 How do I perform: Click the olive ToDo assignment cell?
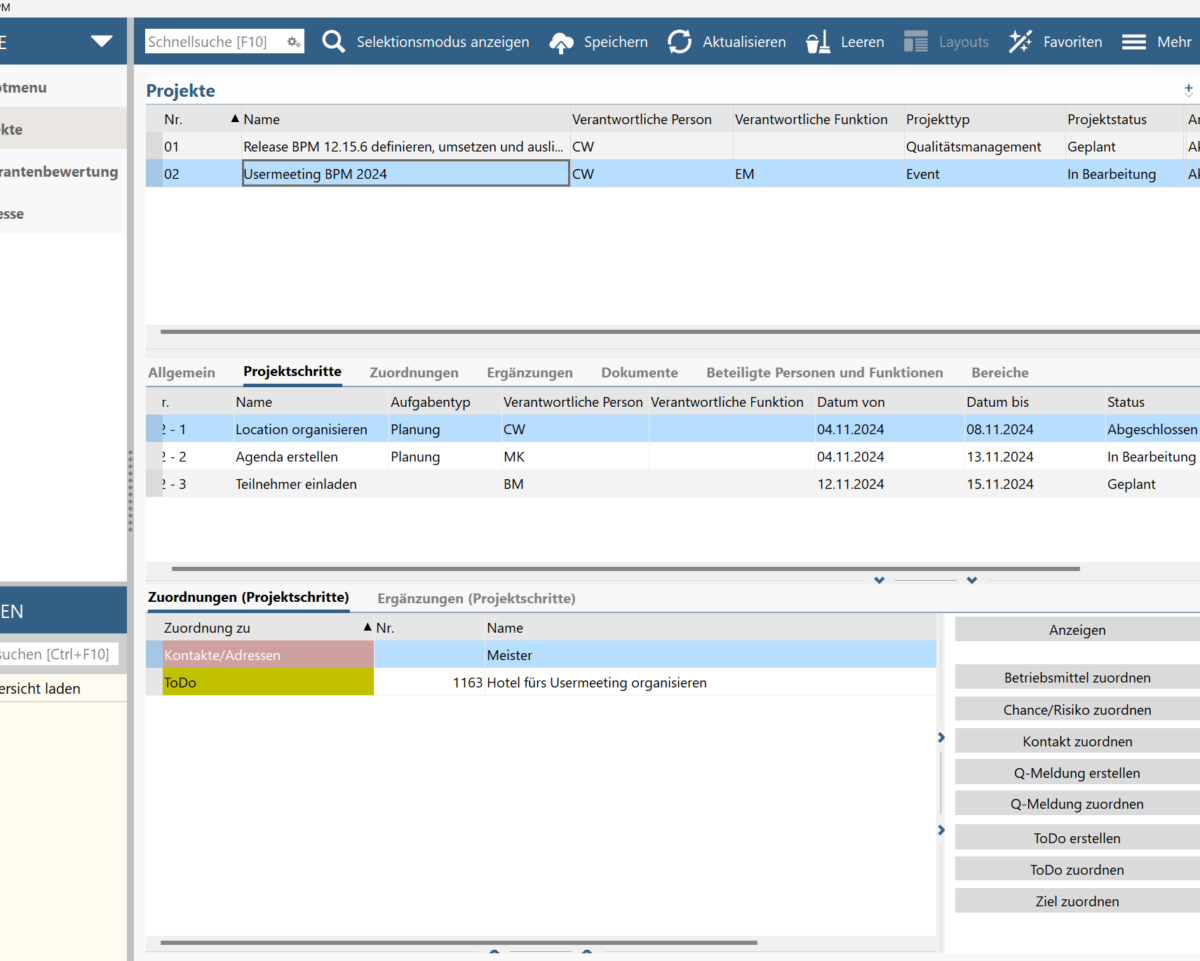[x=268, y=683]
